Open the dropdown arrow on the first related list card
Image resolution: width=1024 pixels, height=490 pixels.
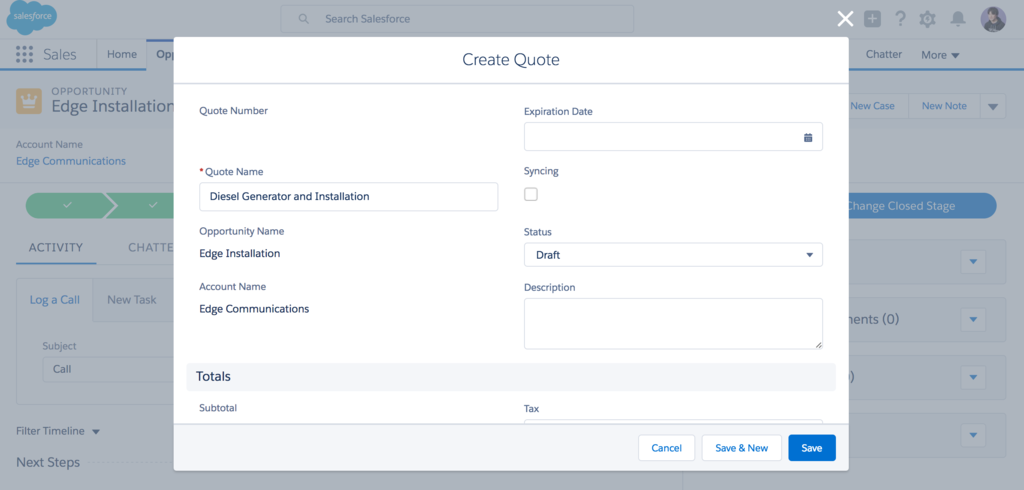(973, 261)
